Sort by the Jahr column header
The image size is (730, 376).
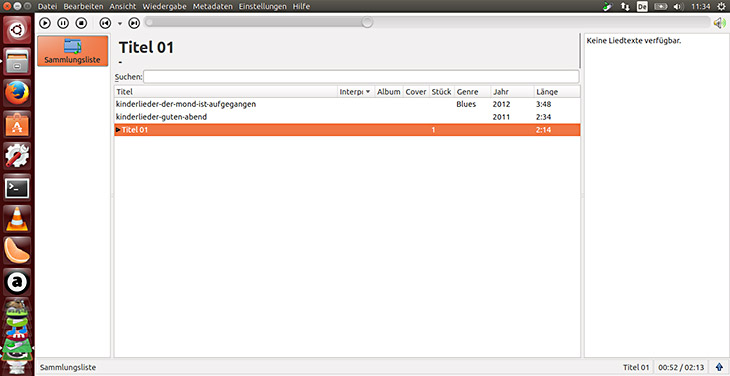(512, 92)
